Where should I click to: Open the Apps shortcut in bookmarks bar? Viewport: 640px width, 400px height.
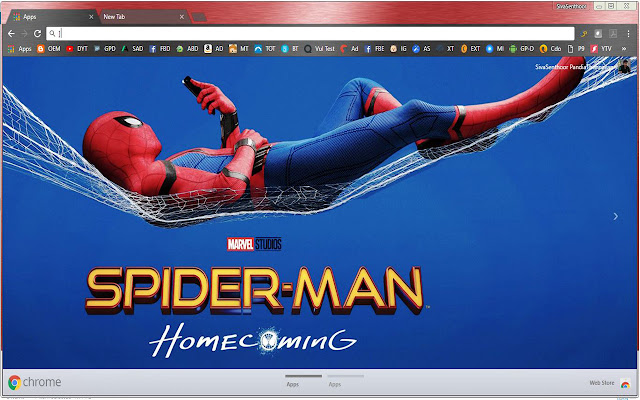[x=19, y=49]
